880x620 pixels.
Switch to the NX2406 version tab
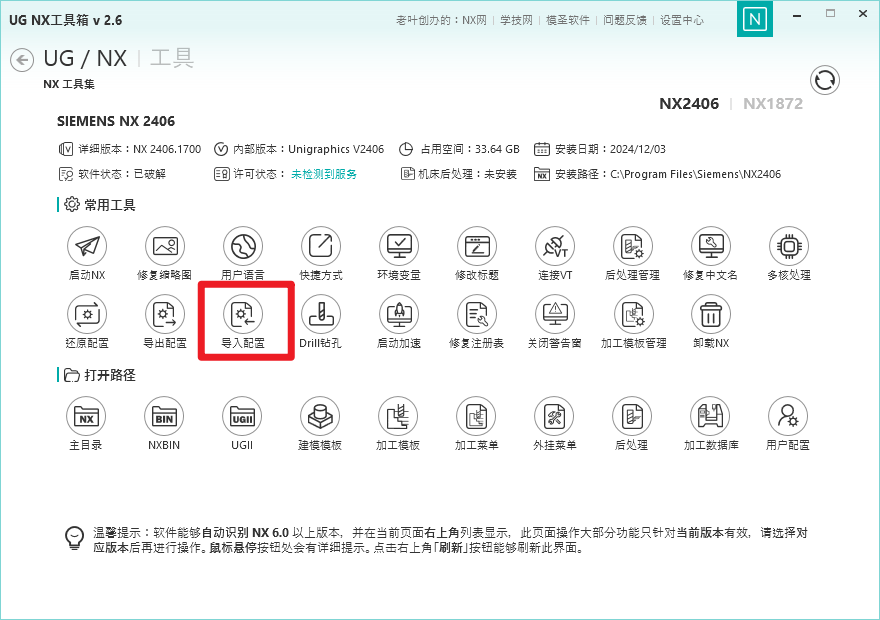click(x=689, y=104)
